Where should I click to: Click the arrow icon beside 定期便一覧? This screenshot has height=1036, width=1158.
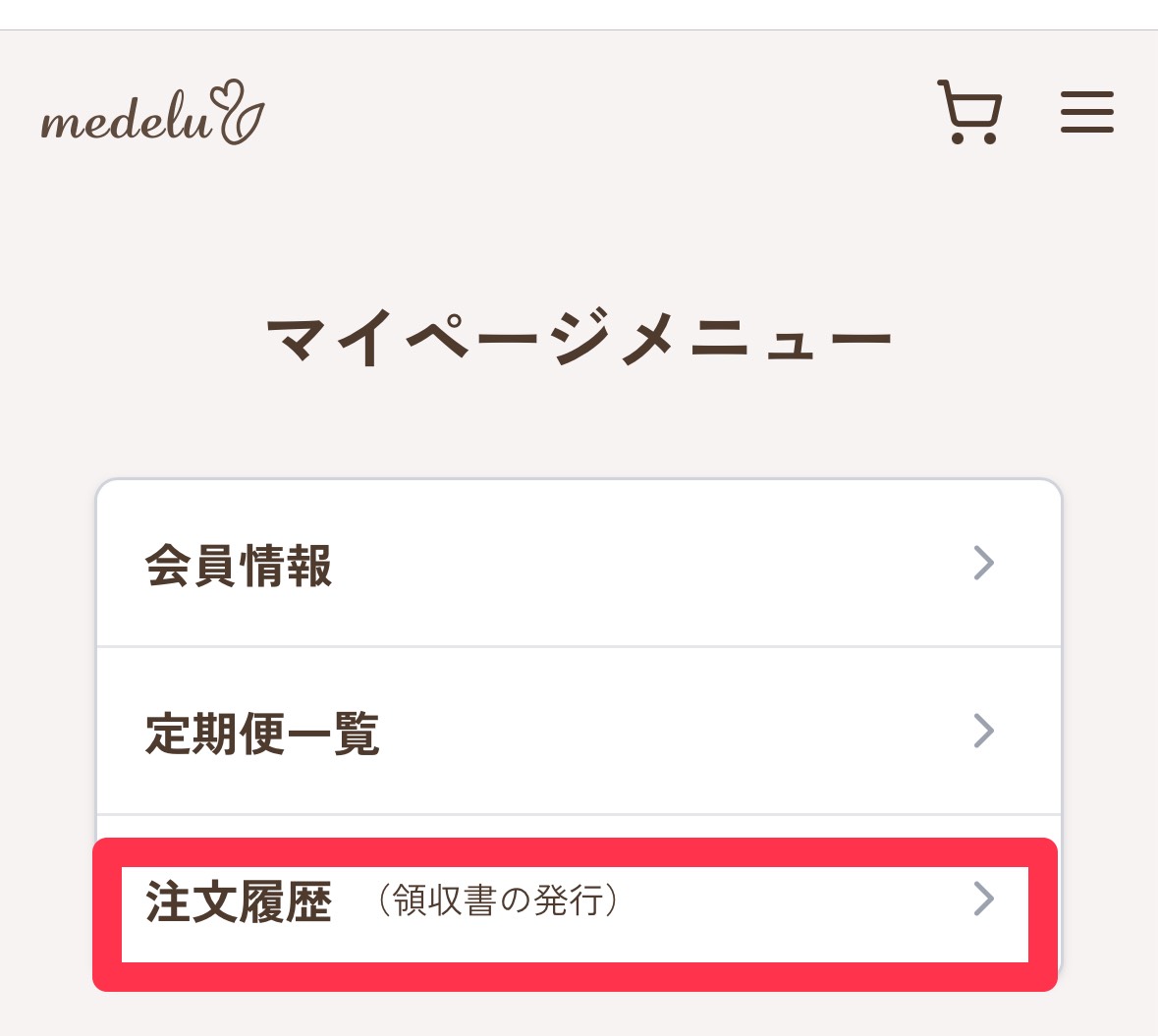pyautogui.click(x=983, y=731)
